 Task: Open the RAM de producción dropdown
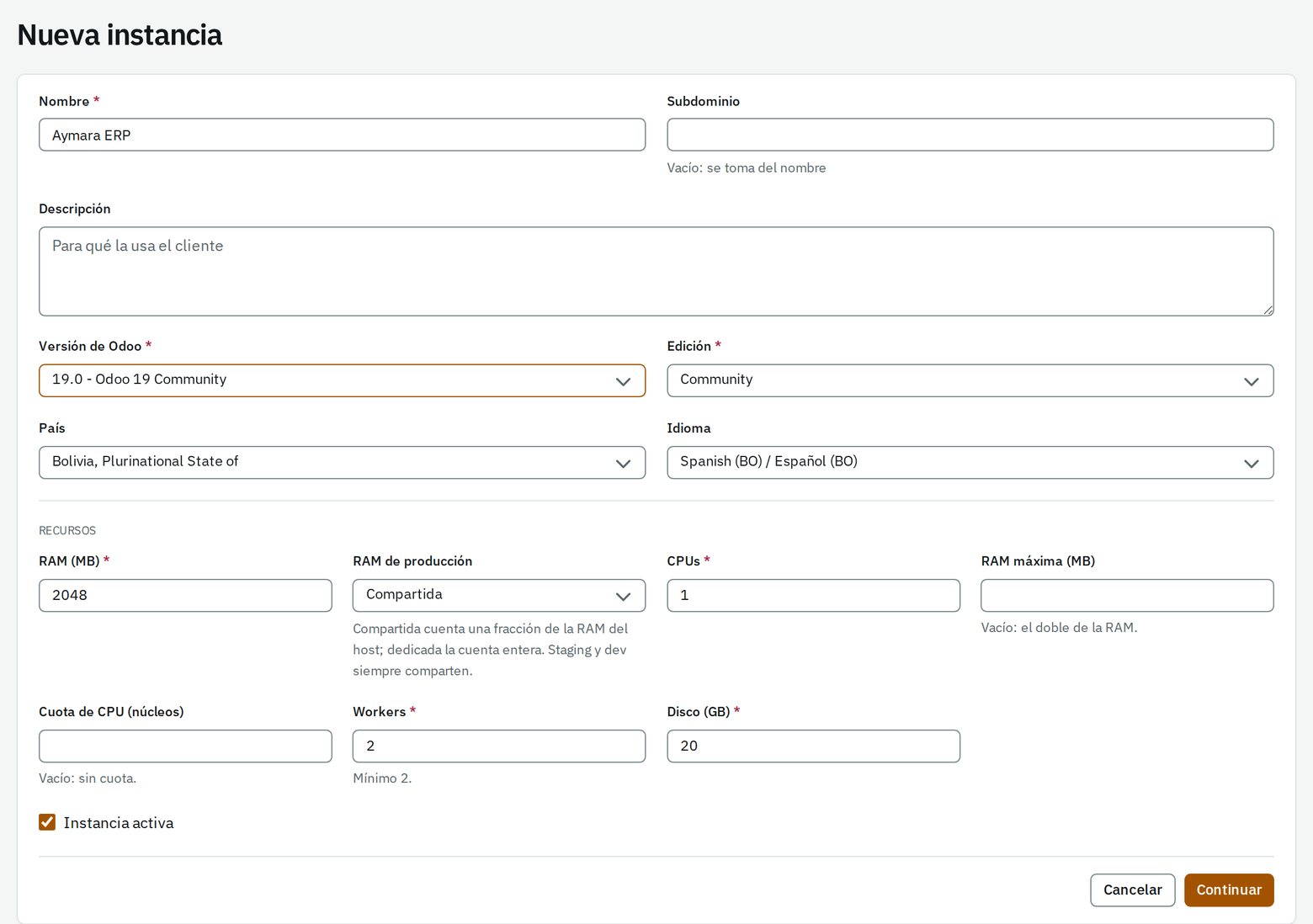click(499, 595)
